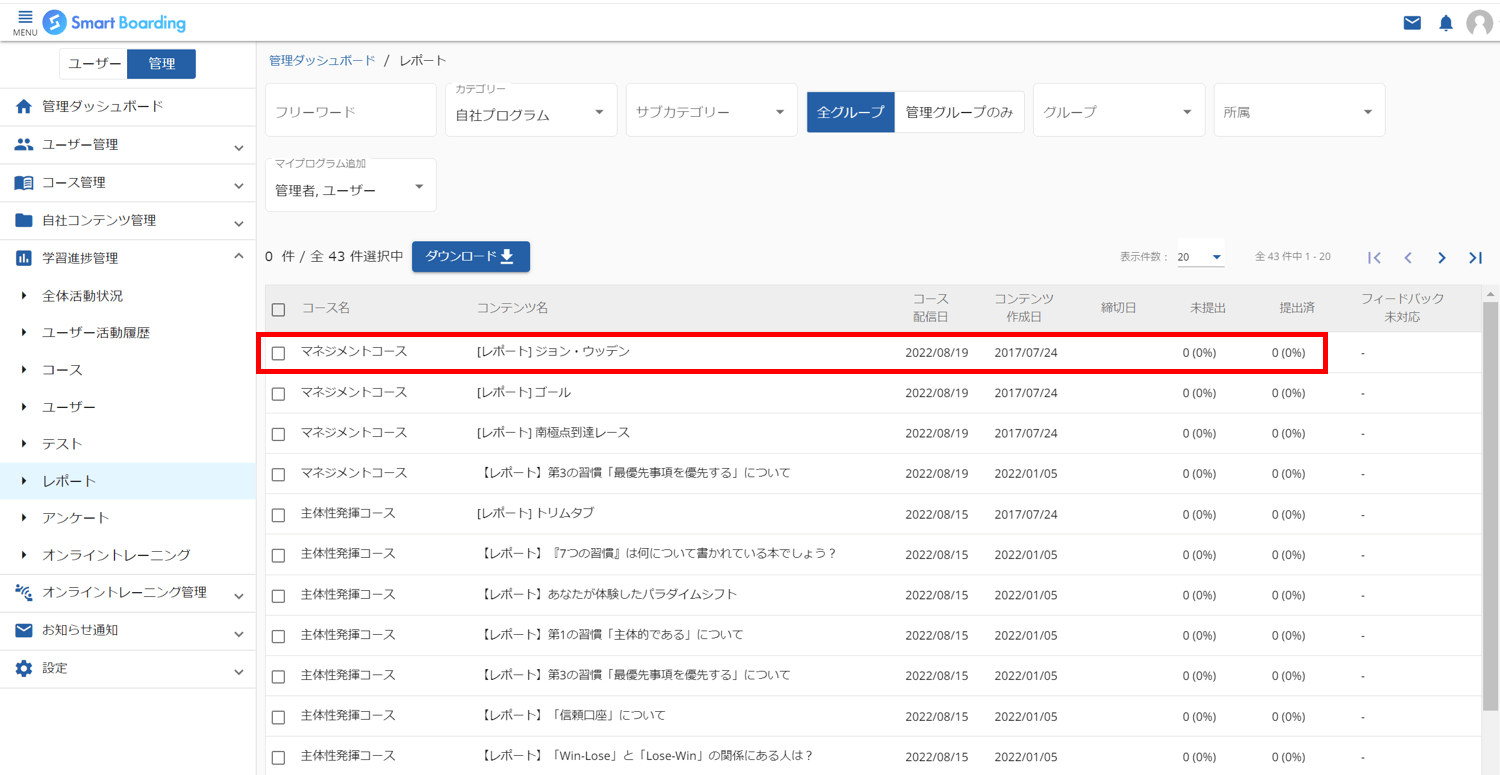
Task: Follow the 管理ダッシュボード breadcrumb link
Action: (x=322, y=61)
